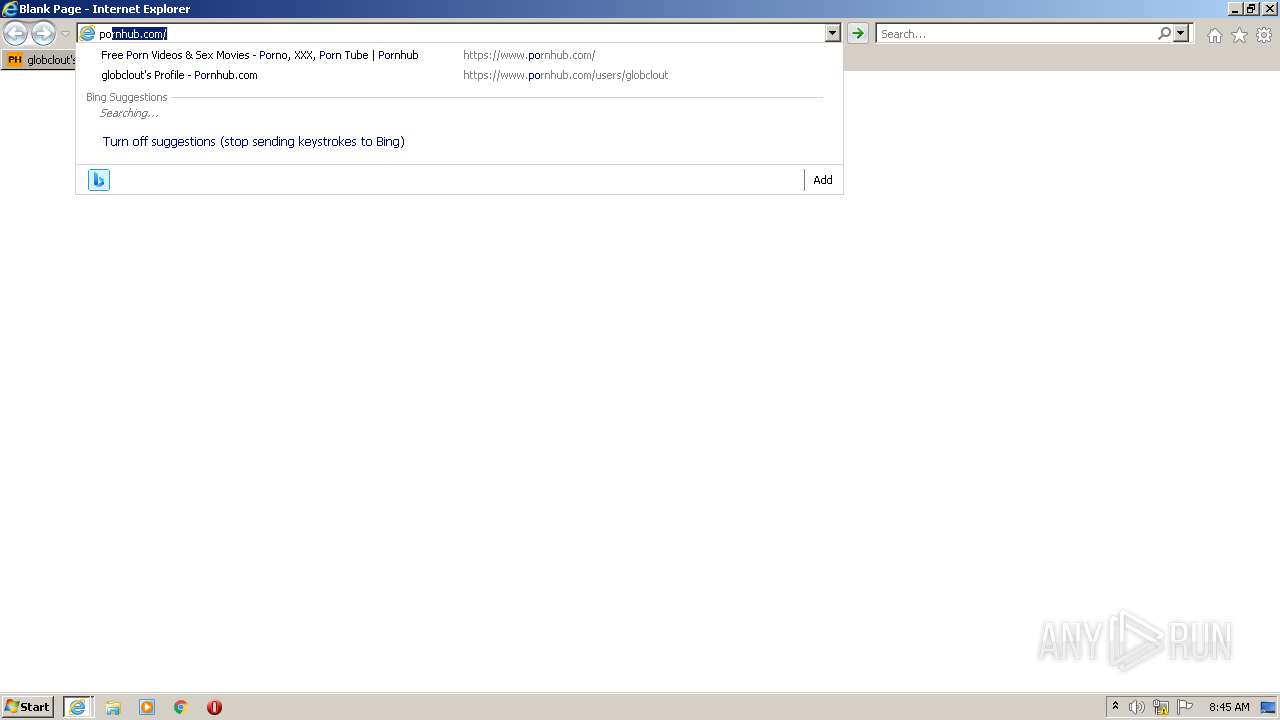This screenshot has height=720, width=1280.
Task: Click the 8:45 AM system clock
Action: [x=1229, y=707]
